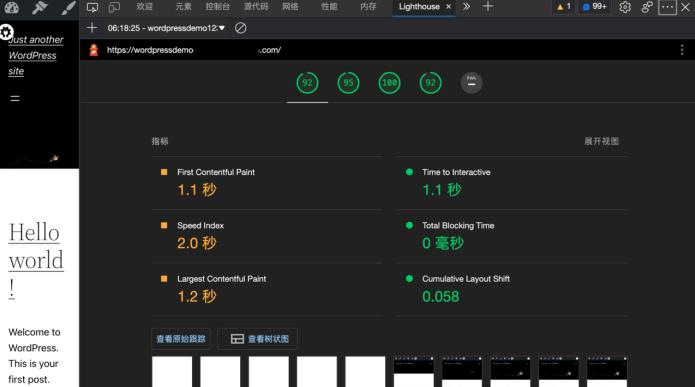Open the issues count 99+ badge
This screenshot has height=387, width=695.
(x=594, y=7)
